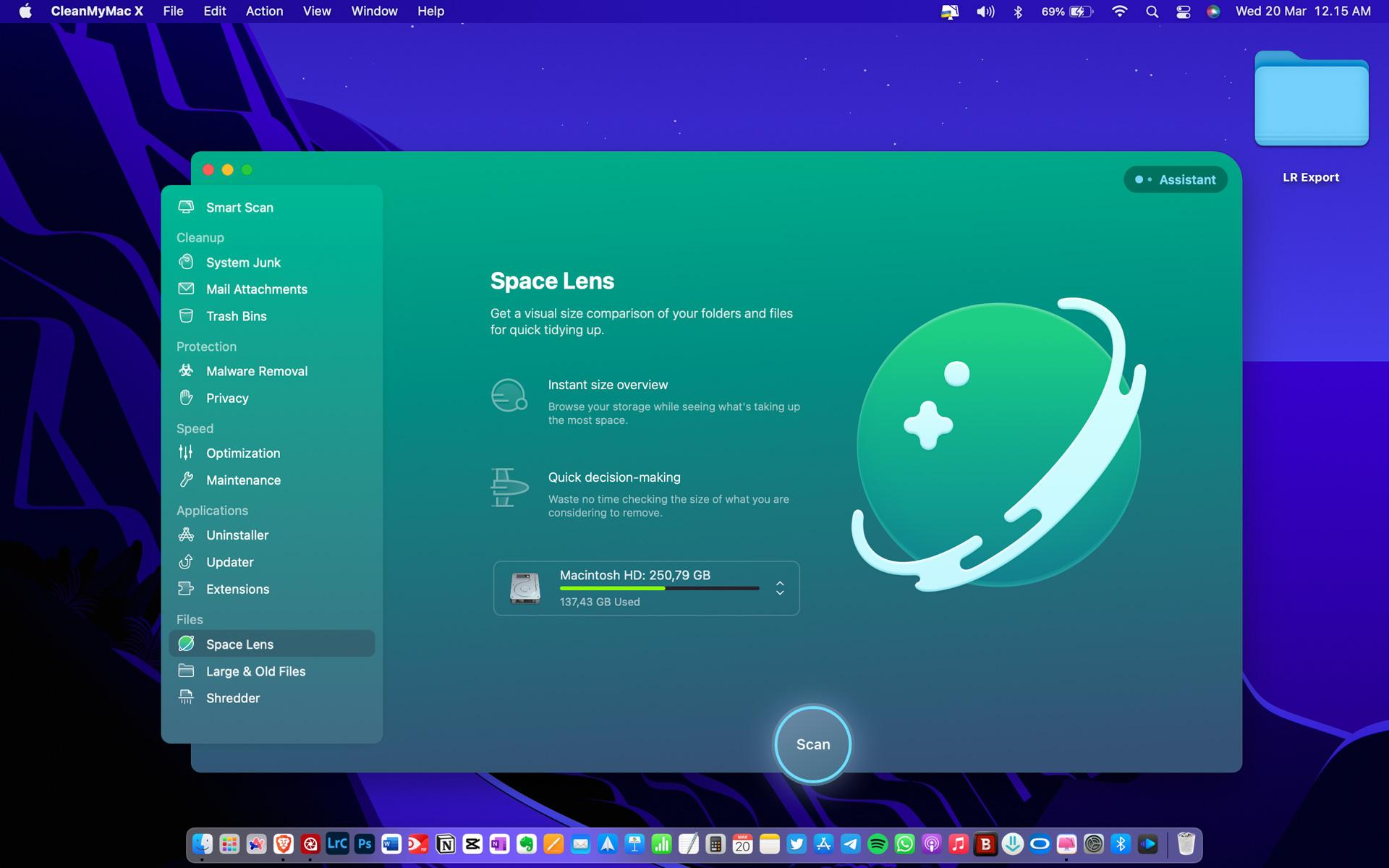This screenshot has width=1389, height=868.
Task: Select Mail Attachments cleanup option
Action: [x=256, y=289]
